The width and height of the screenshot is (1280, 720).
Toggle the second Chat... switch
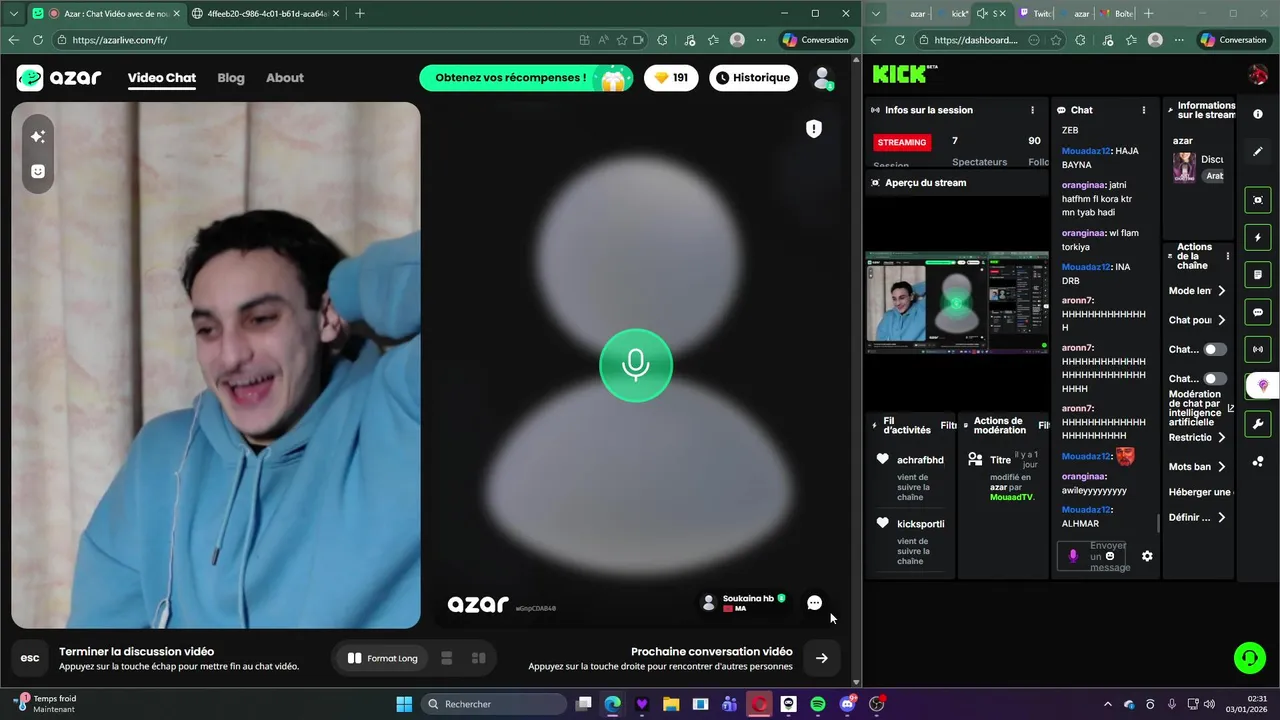[x=1214, y=379]
